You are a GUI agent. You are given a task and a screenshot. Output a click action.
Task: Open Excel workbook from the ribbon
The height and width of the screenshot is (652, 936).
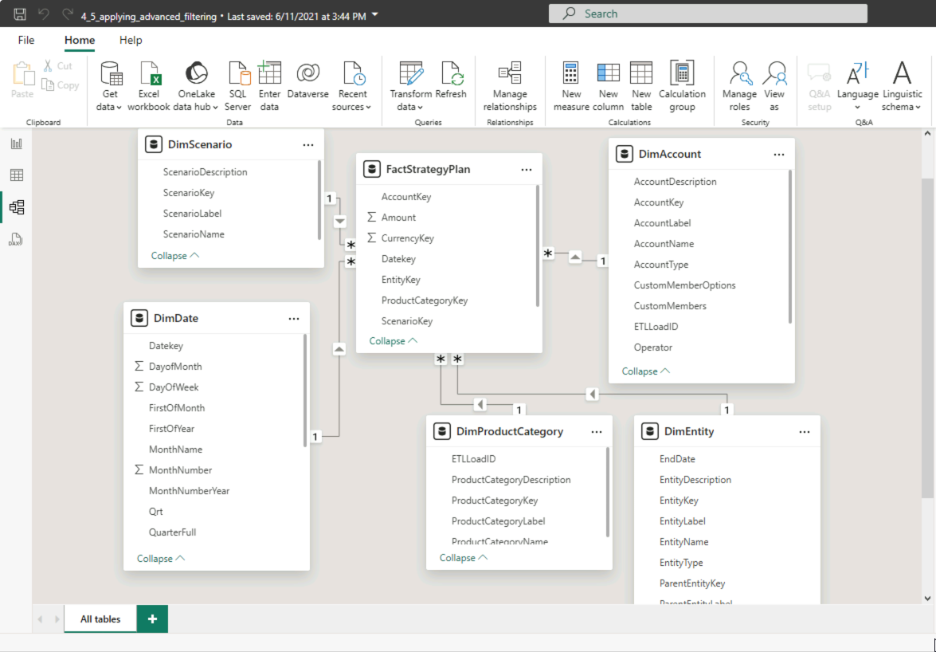click(x=149, y=85)
